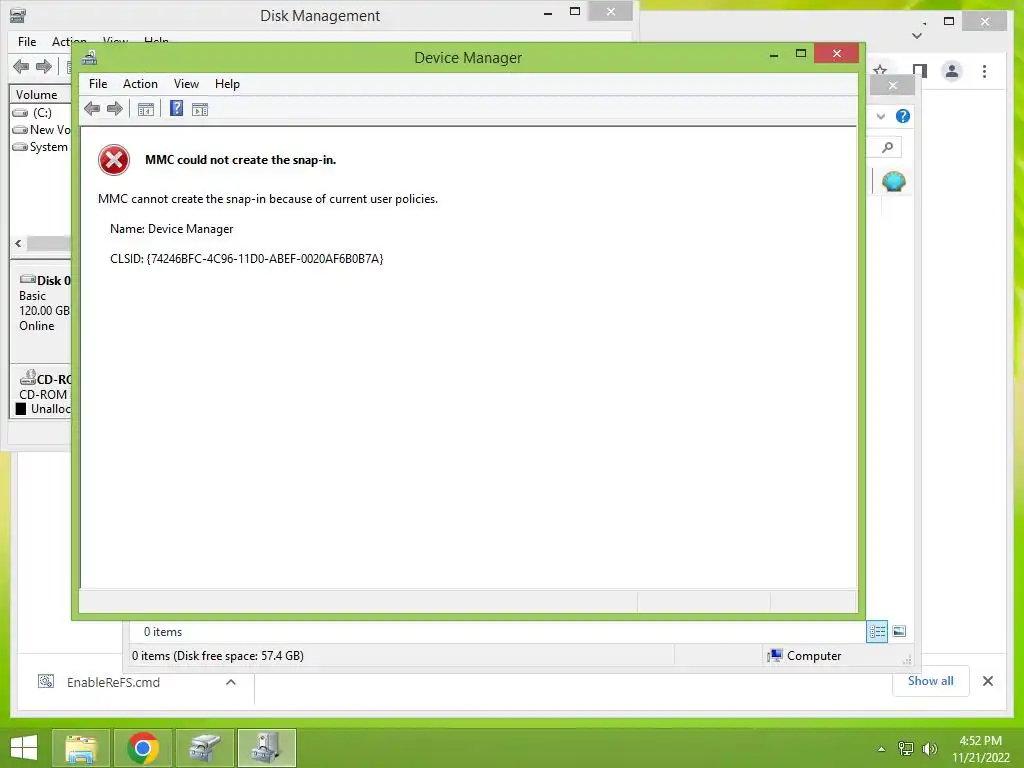This screenshot has width=1024, height=768.
Task: Switch Explorer to large icons view
Action: [x=899, y=631]
